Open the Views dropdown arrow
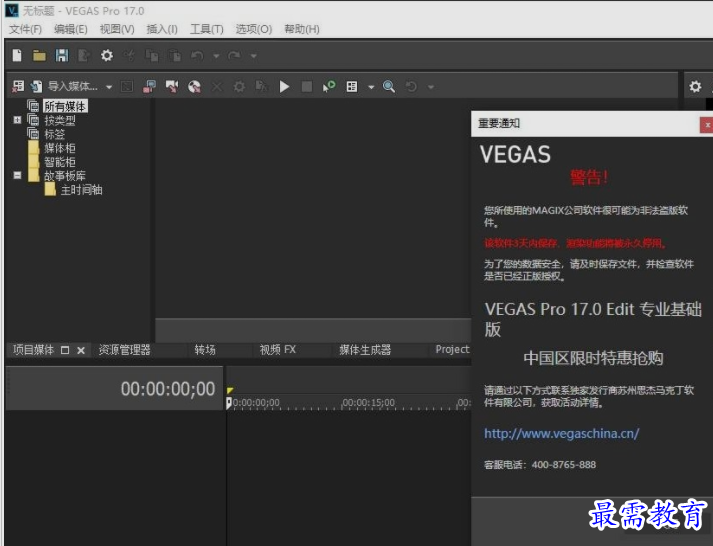Screen dimensions: 713x546 point(371,87)
